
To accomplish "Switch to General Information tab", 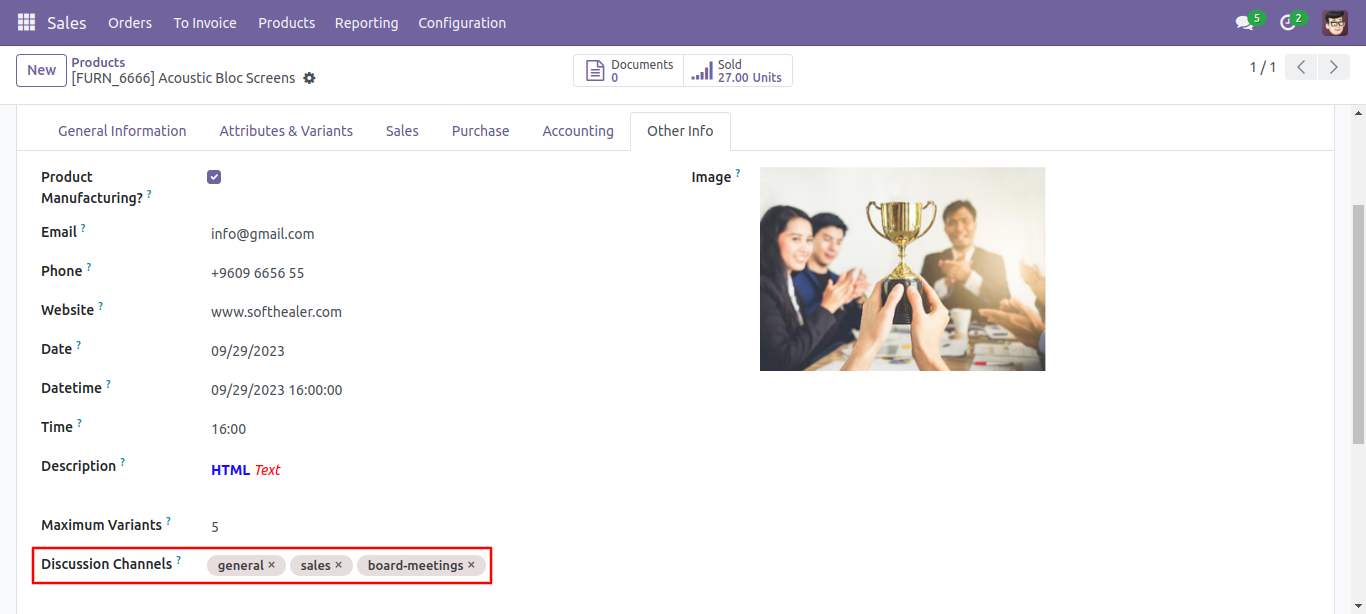I will (122, 131).
